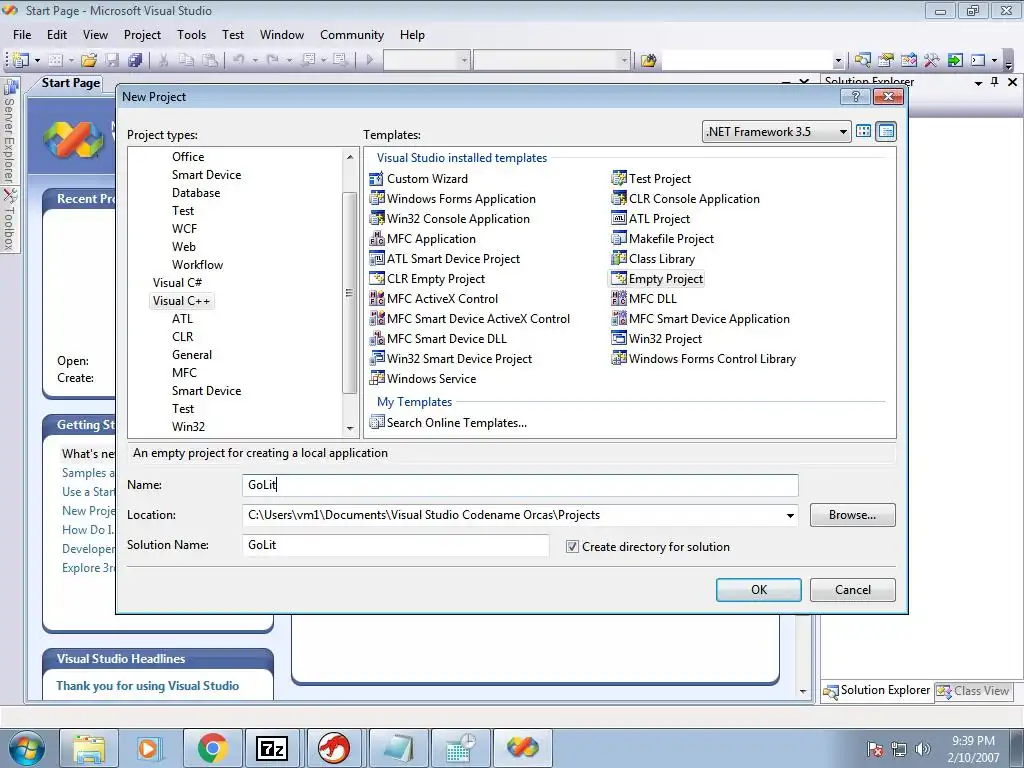Viewport: 1024px width, 768px height.
Task: Click the New Project toolbar icon
Action: point(21,60)
